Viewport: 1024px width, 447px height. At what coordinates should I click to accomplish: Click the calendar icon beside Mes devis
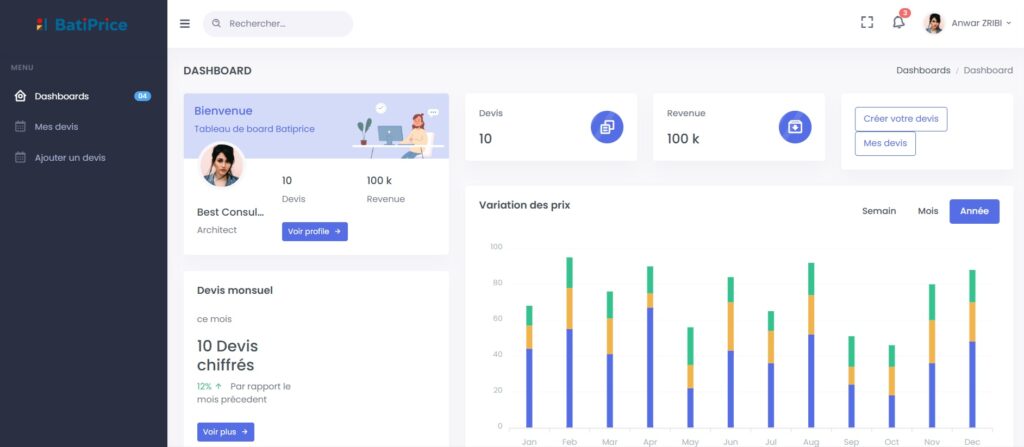coord(20,127)
